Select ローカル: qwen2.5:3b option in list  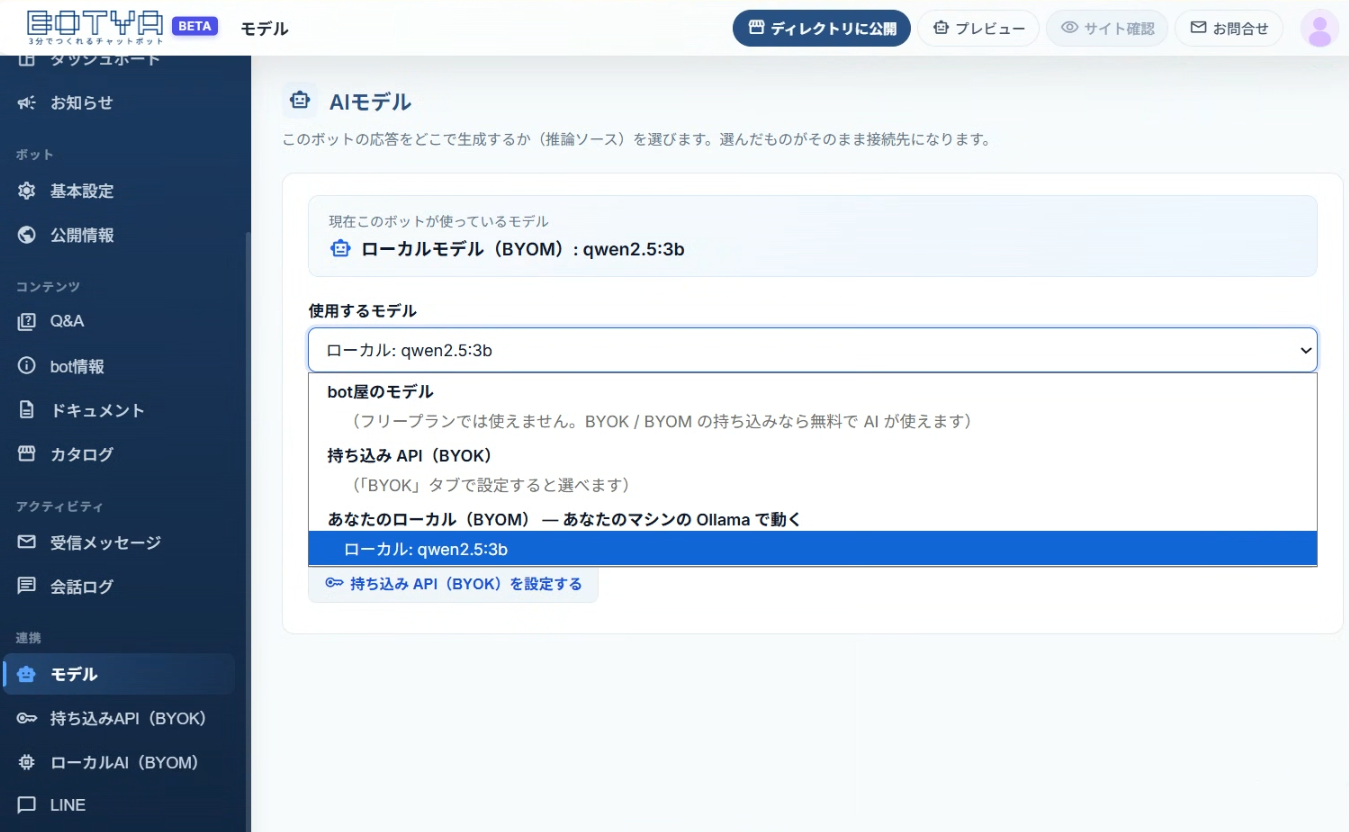[813, 549]
